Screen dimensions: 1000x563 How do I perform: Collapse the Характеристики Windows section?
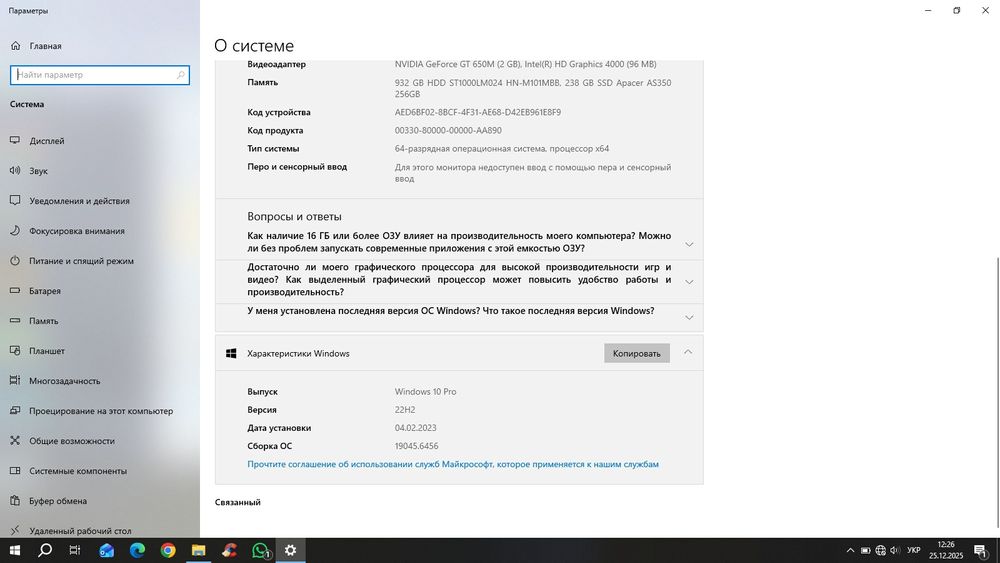point(688,352)
